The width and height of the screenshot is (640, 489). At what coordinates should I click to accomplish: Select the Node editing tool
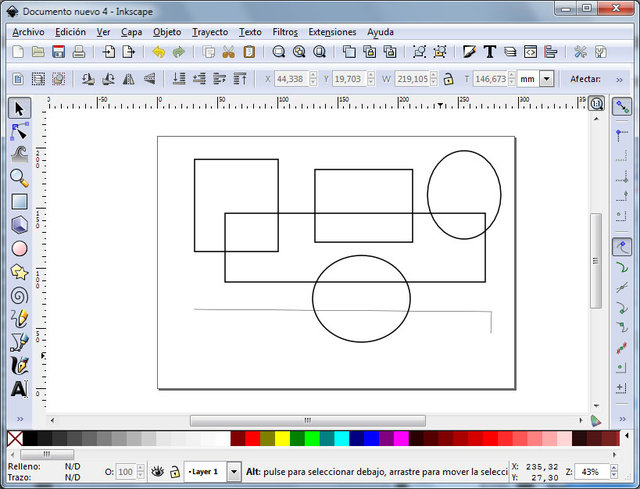(18, 131)
